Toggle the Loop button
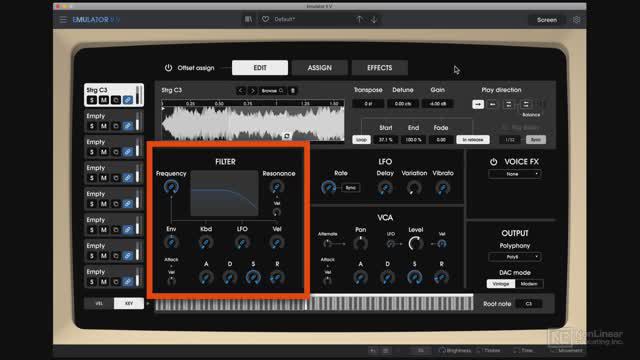Image resolution: width=640 pixels, height=360 pixels. [x=361, y=140]
